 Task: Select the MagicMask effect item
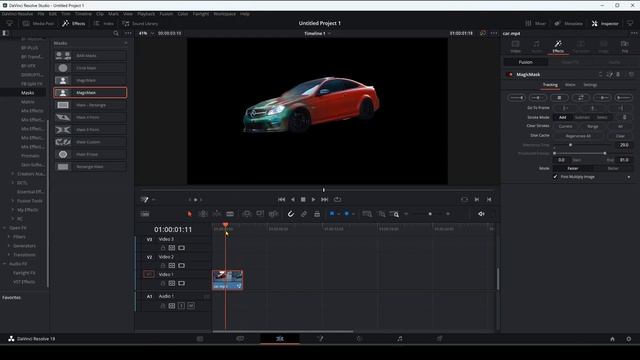(90, 93)
